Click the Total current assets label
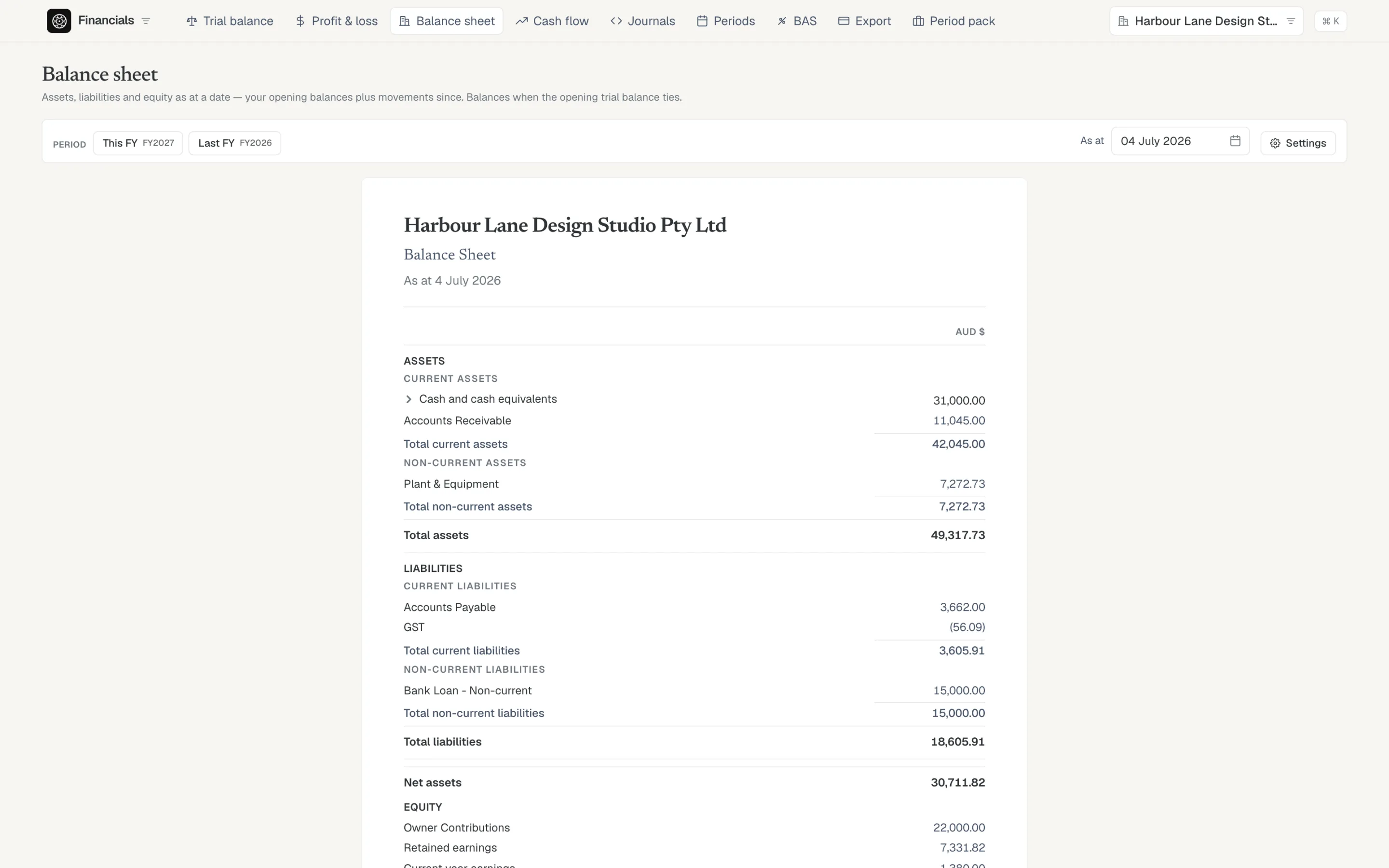1389x868 pixels. [x=455, y=444]
